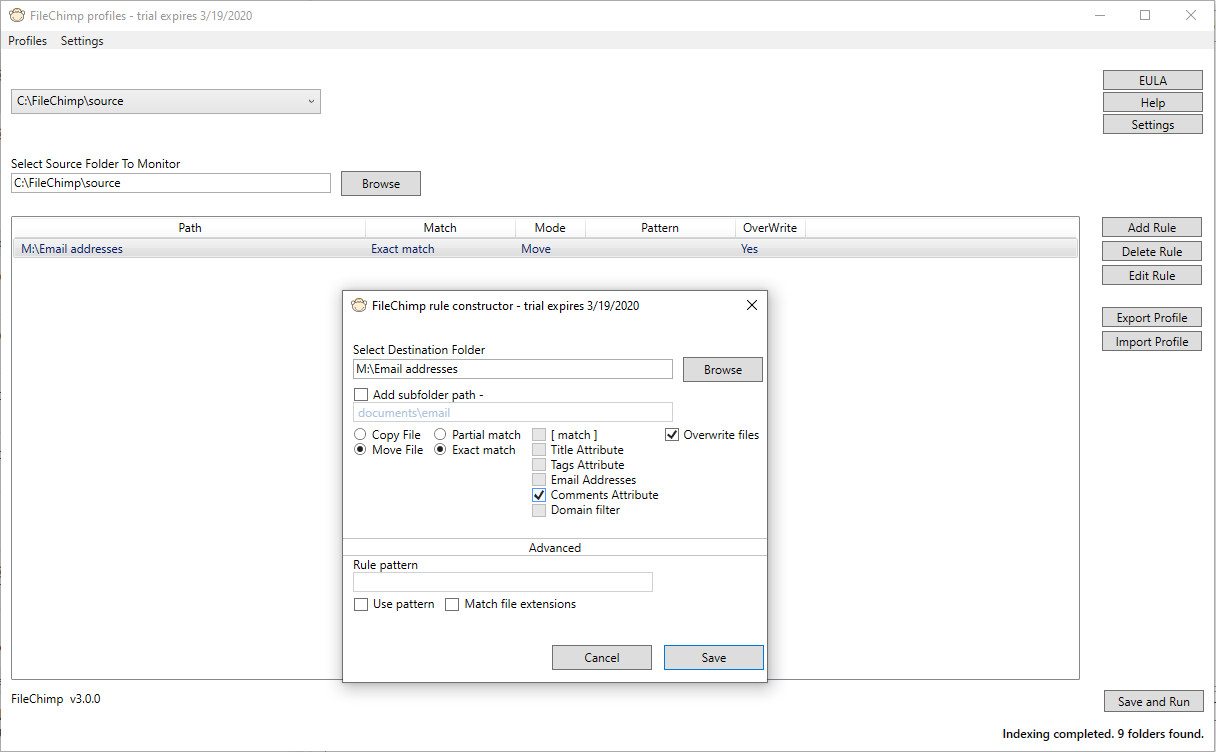Toggle the Title Attribute checkbox
The image size is (1216, 752).
pyautogui.click(x=539, y=450)
